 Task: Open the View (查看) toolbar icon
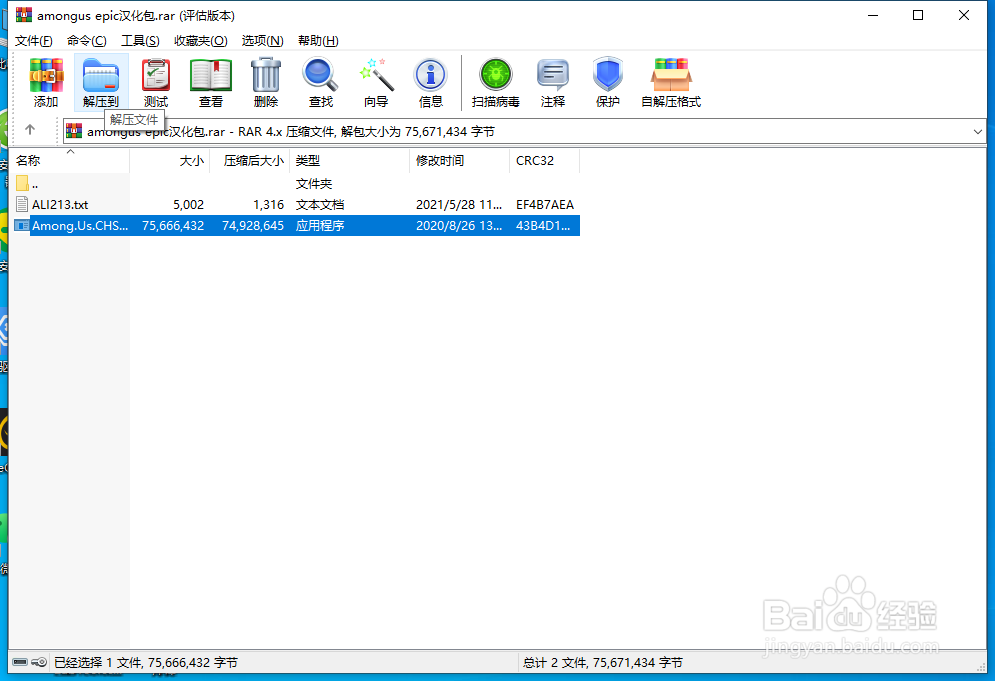(211, 83)
